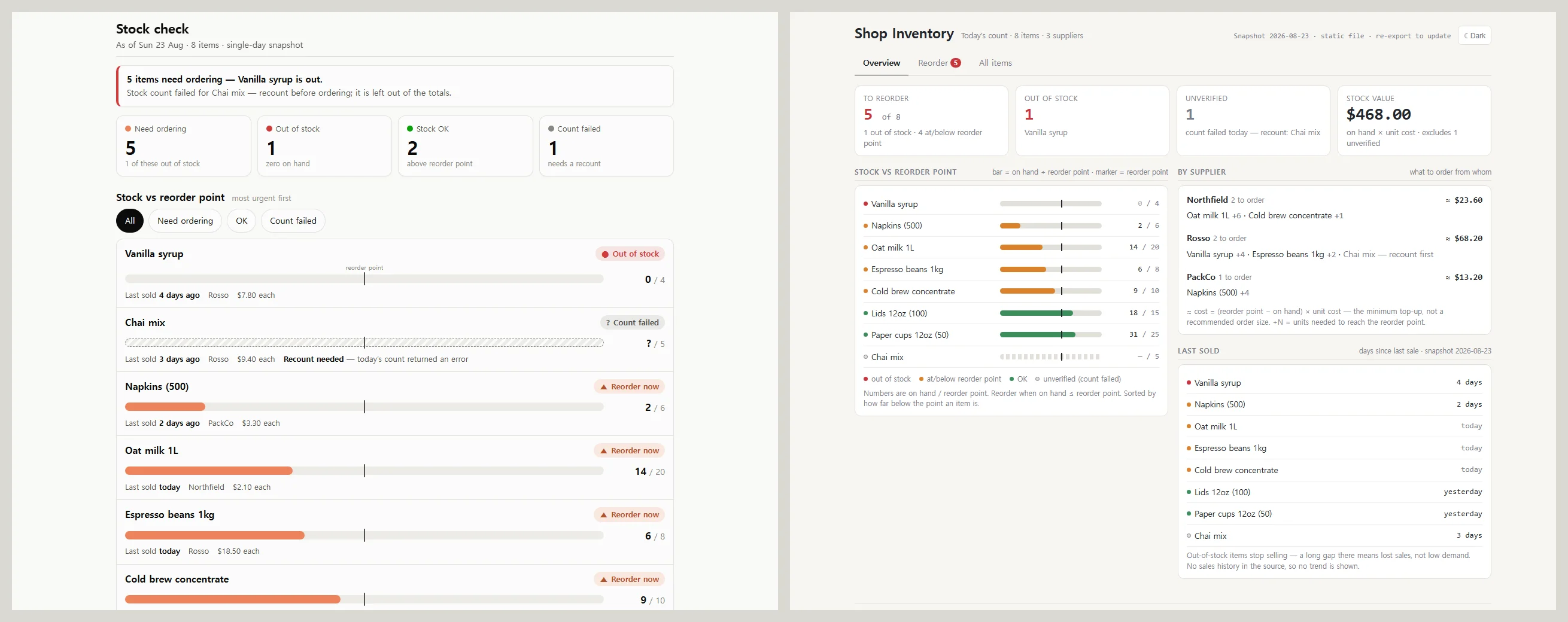This screenshot has width=1568, height=622.
Task: Click the Stock OK summary card
Action: (465, 146)
